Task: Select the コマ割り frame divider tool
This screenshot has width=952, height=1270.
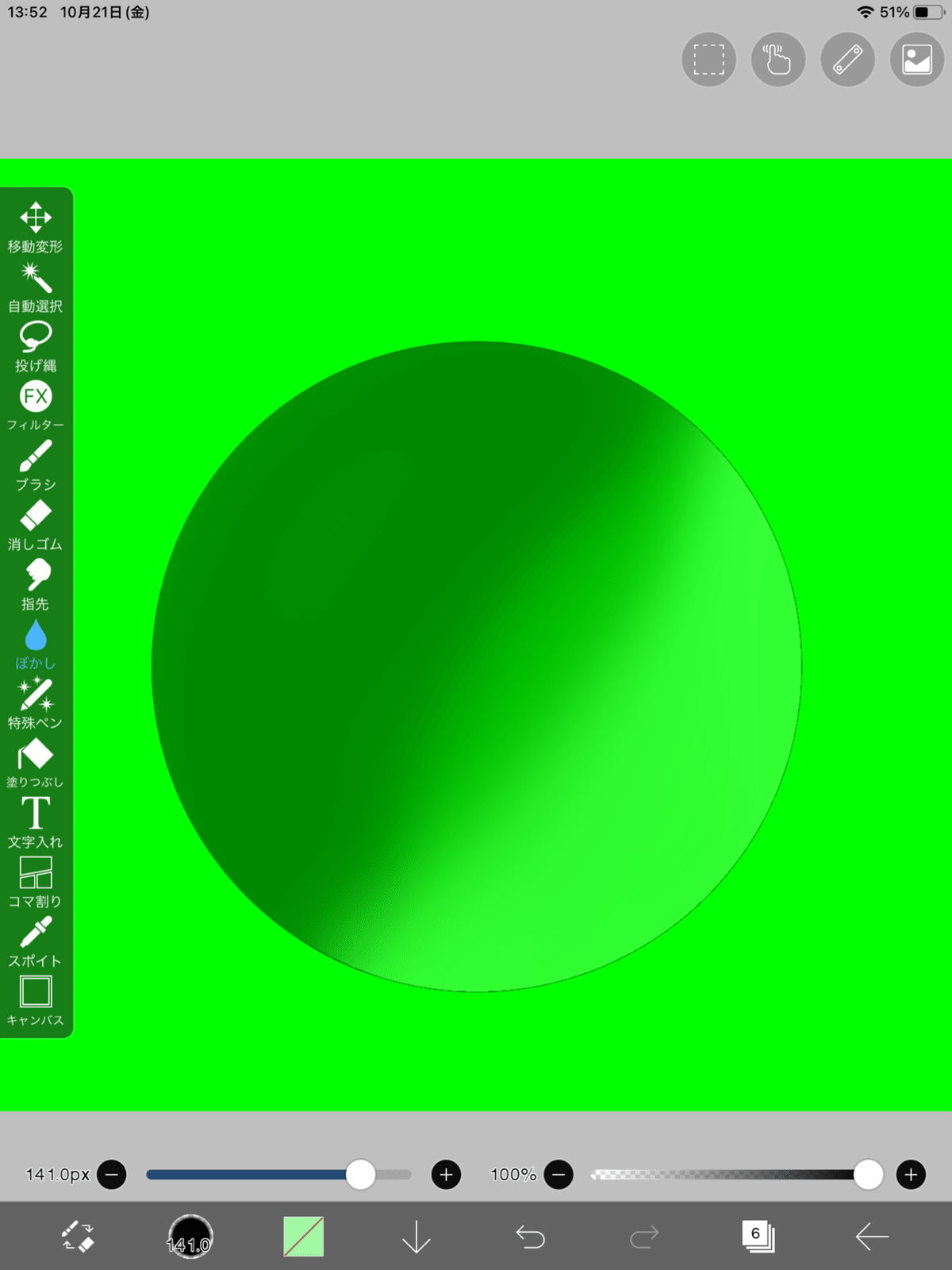Action: click(x=36, y=883)
